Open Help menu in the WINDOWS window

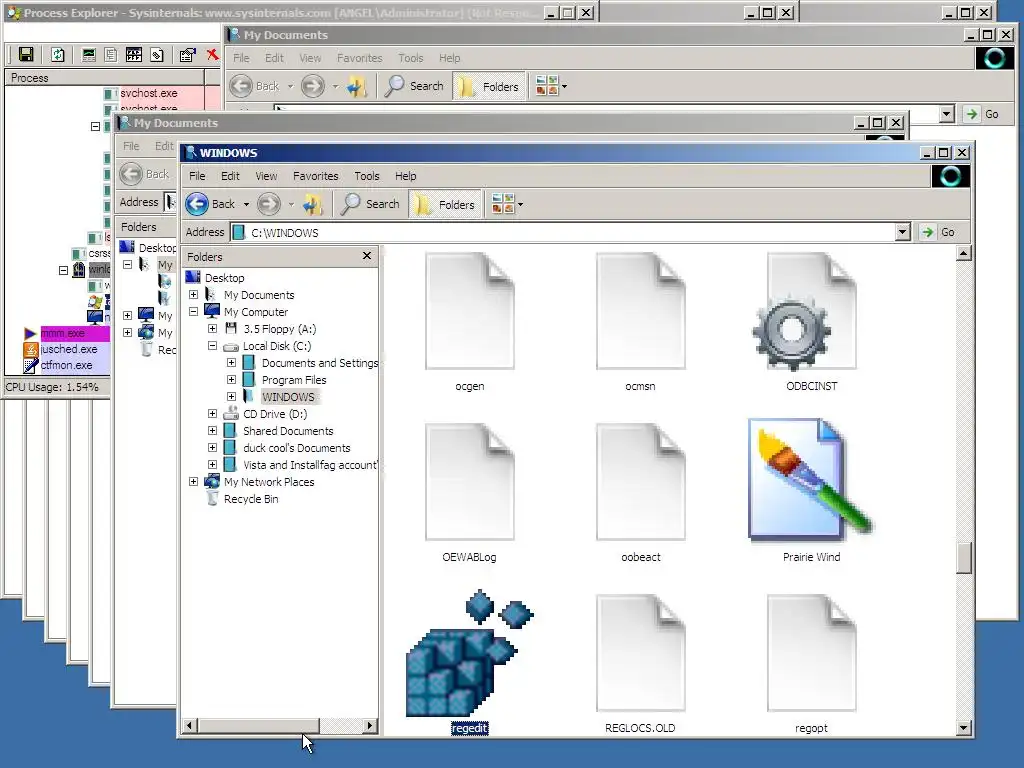[x=406, y=176]
